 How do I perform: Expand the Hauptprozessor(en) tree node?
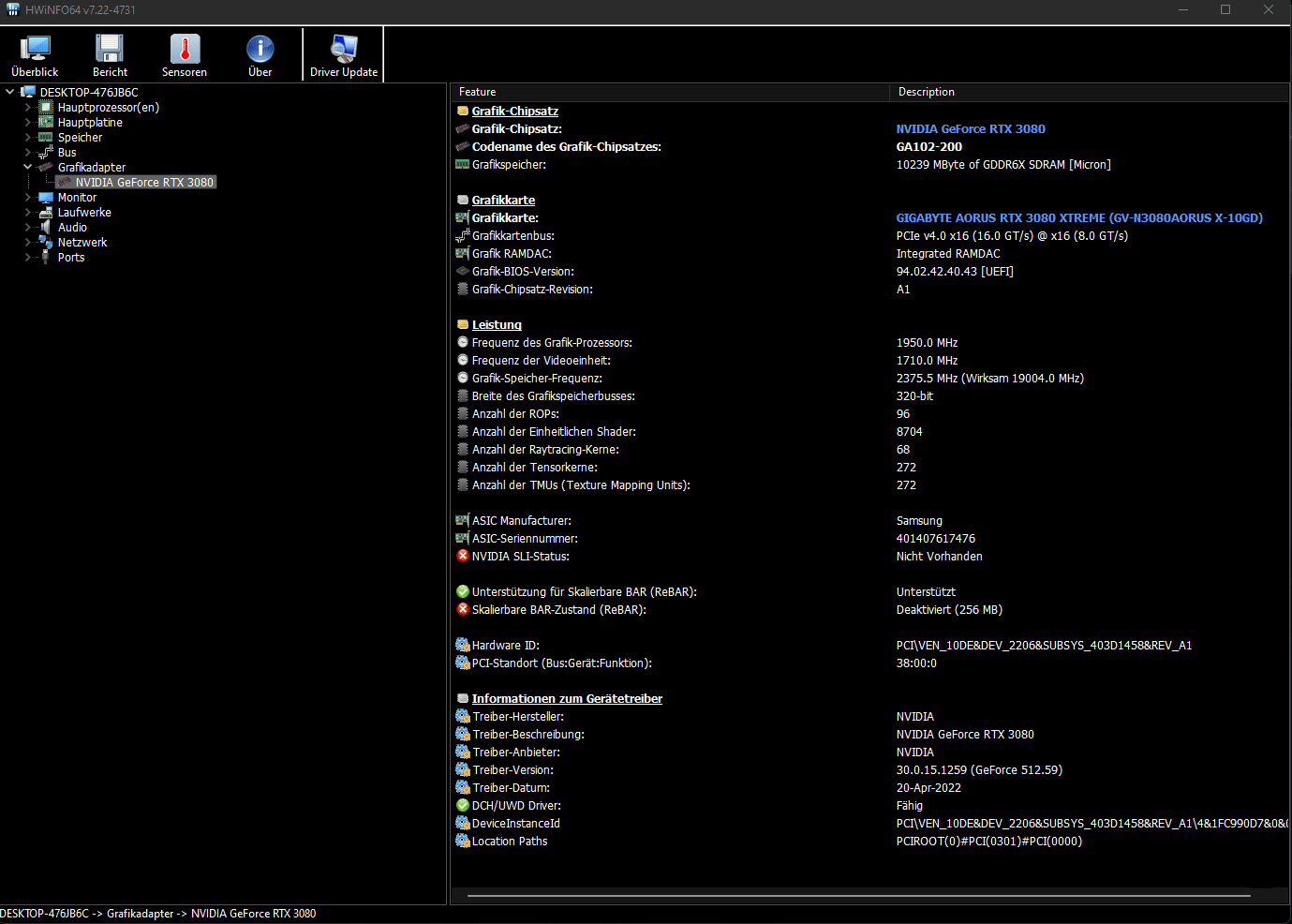[x=27, y=108]
